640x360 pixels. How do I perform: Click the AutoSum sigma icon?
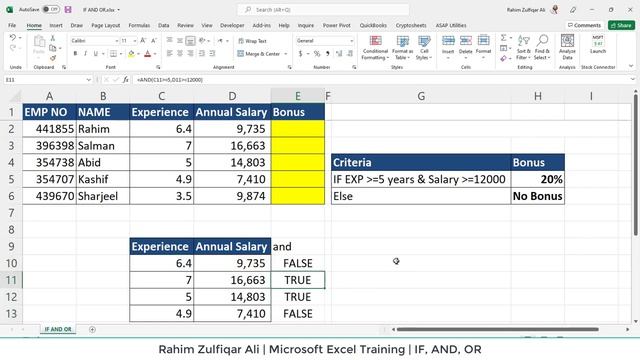tap(504, 38)
